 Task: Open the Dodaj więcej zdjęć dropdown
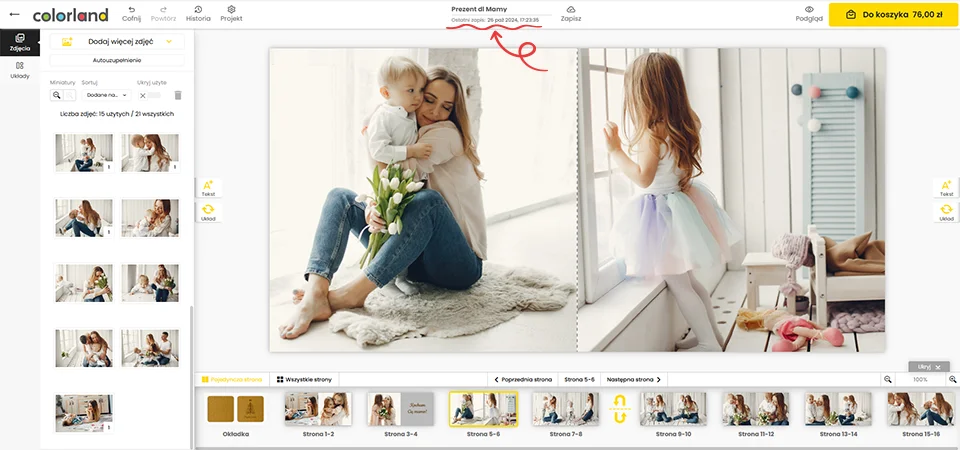click(117, 42)
